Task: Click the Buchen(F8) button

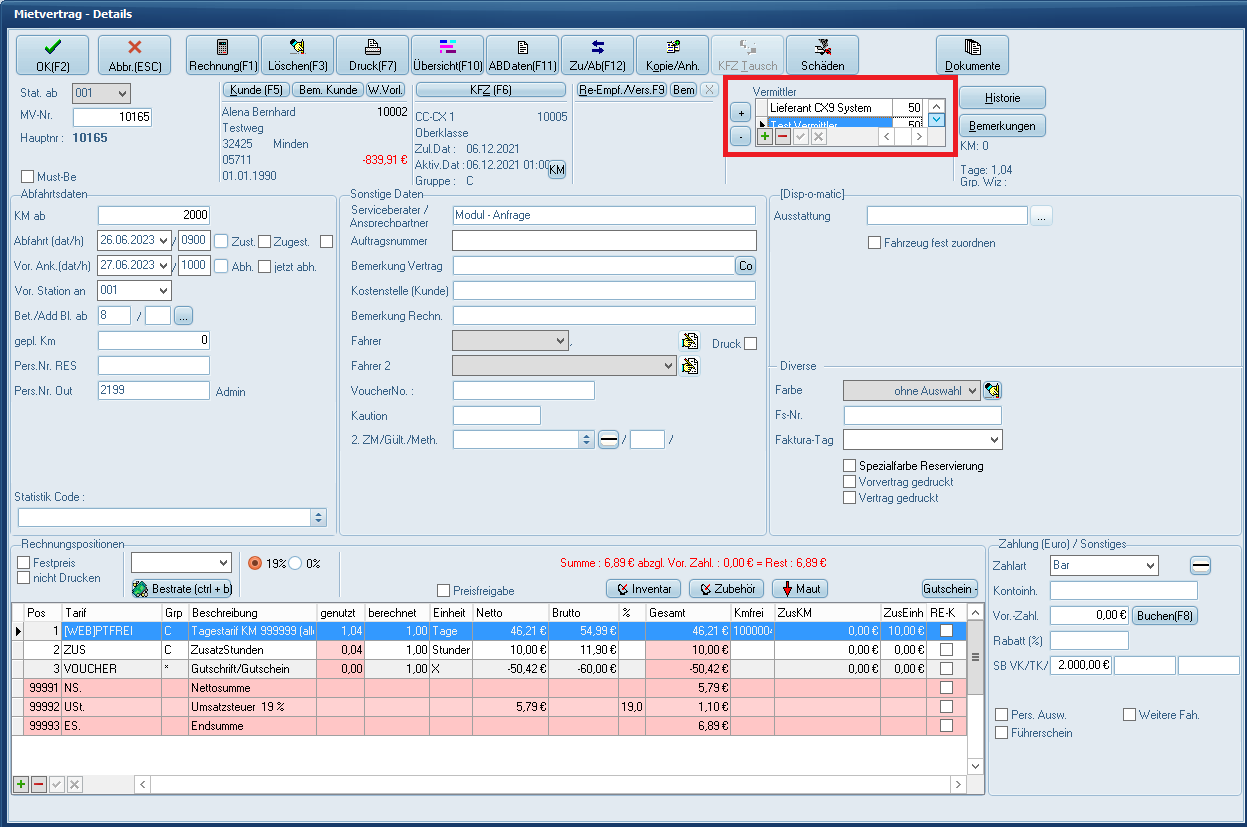Action: pyautogui.click(x=1164, y=616)
